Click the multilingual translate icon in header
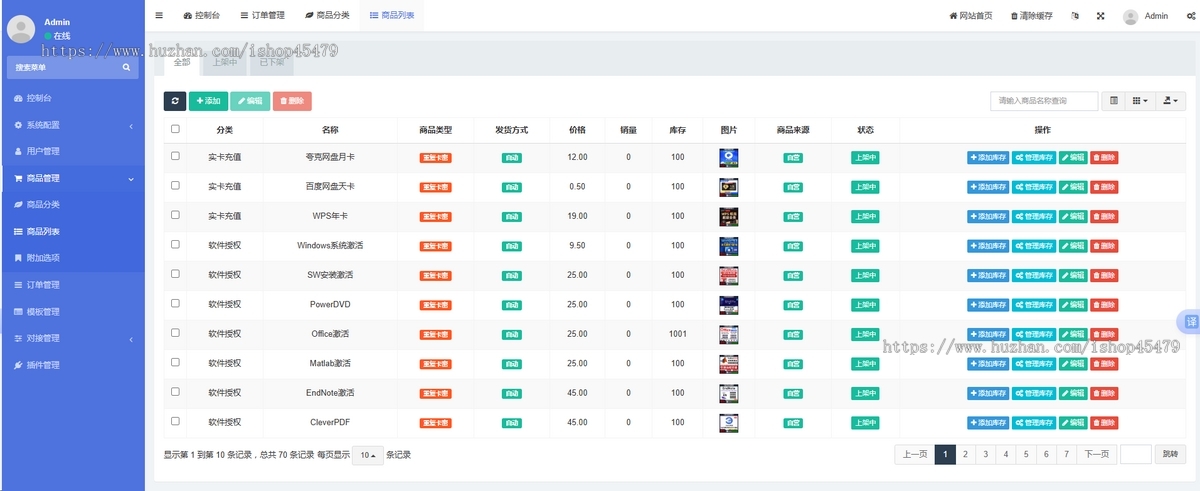This screenshot has width=1200, height=491. tap(1075, 16)
